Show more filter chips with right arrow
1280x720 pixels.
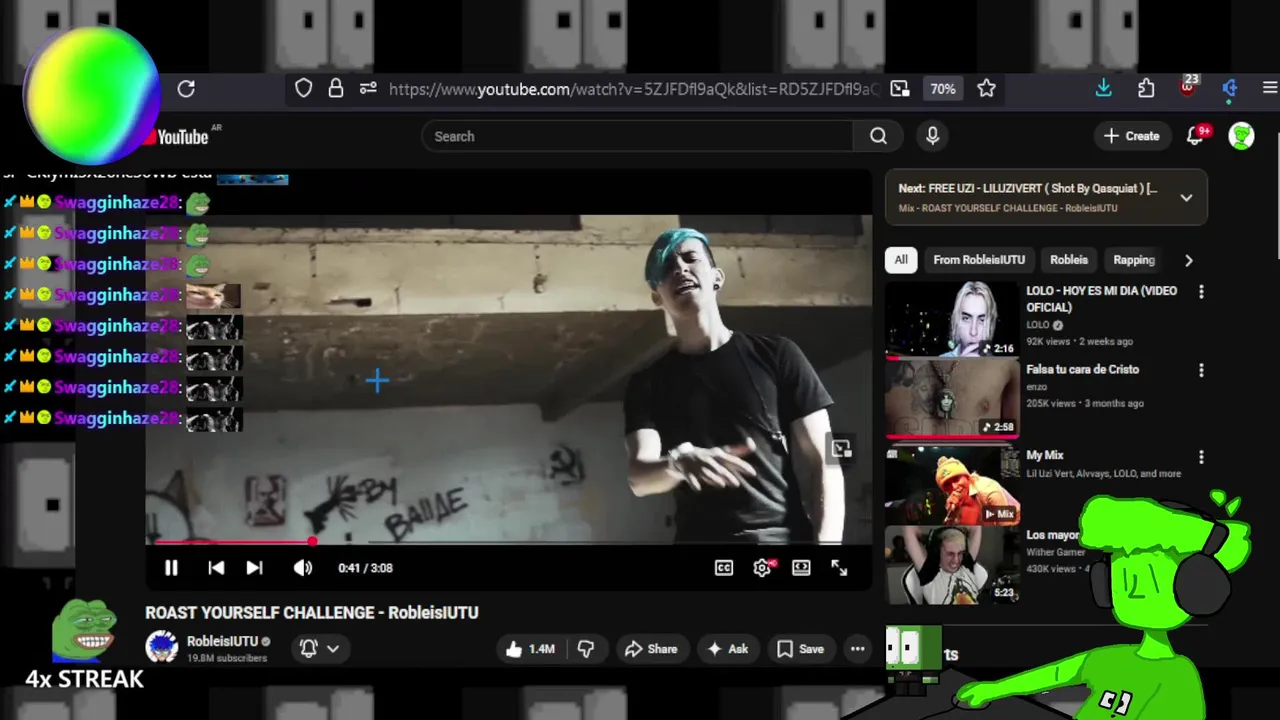(1188, 260)
